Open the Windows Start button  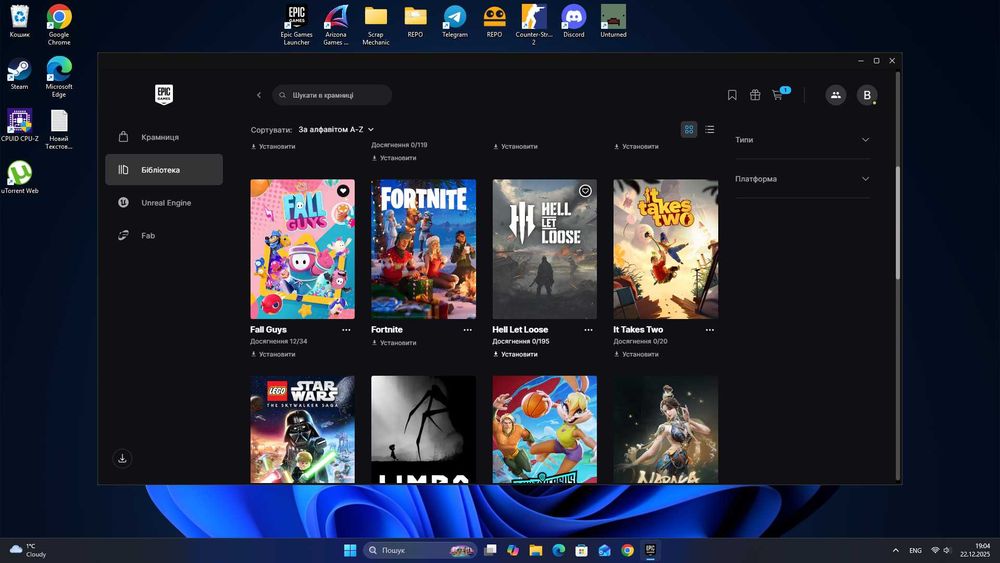tap(350, 550)
